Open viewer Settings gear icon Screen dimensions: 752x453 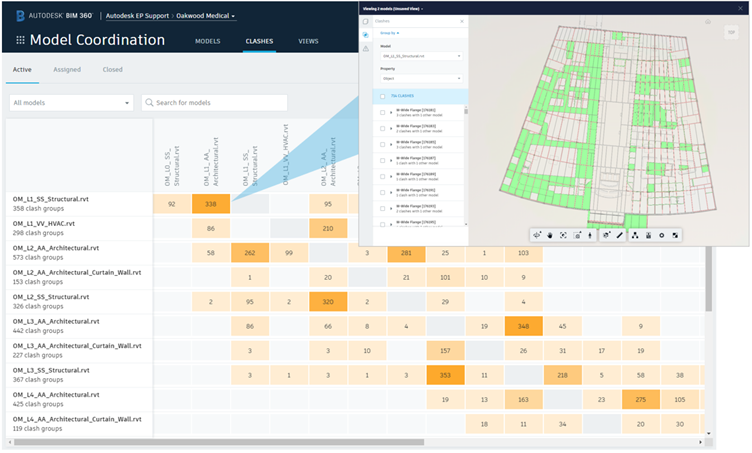pos(662,235)
